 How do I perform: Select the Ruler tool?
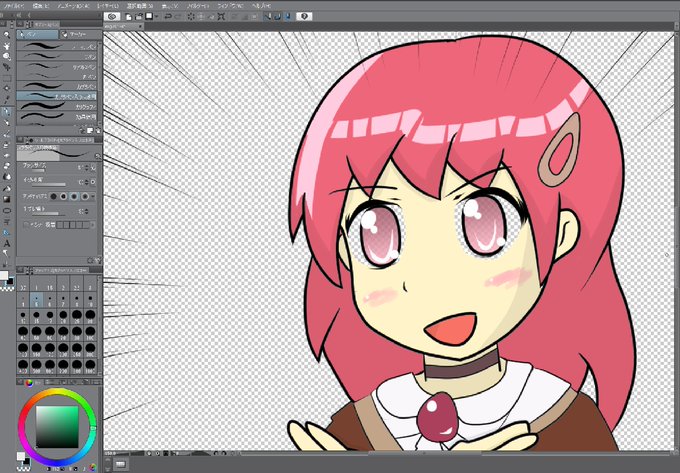coord(7,233)
